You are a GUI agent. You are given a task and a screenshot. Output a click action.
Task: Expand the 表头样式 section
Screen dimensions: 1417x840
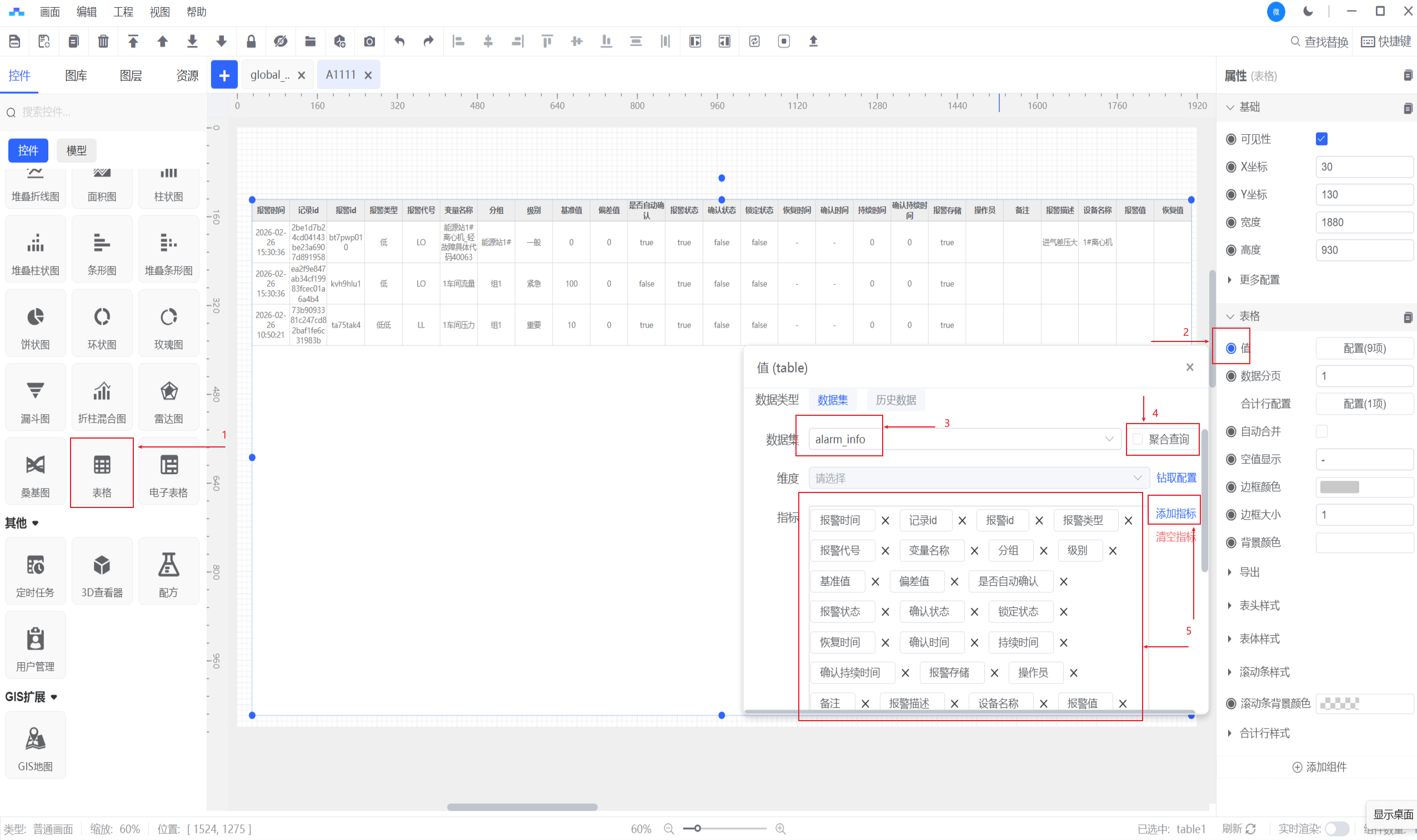[1259, 606]
